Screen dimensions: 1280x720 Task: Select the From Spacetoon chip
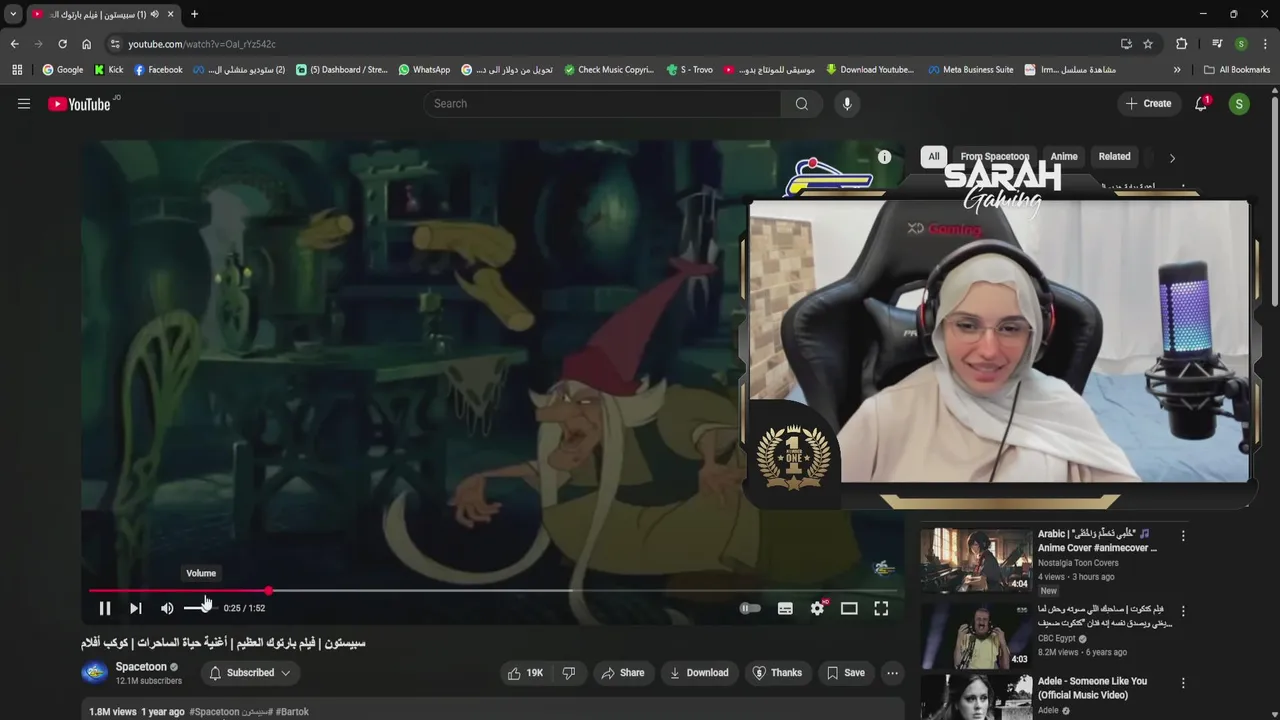(x=995, y=157)
